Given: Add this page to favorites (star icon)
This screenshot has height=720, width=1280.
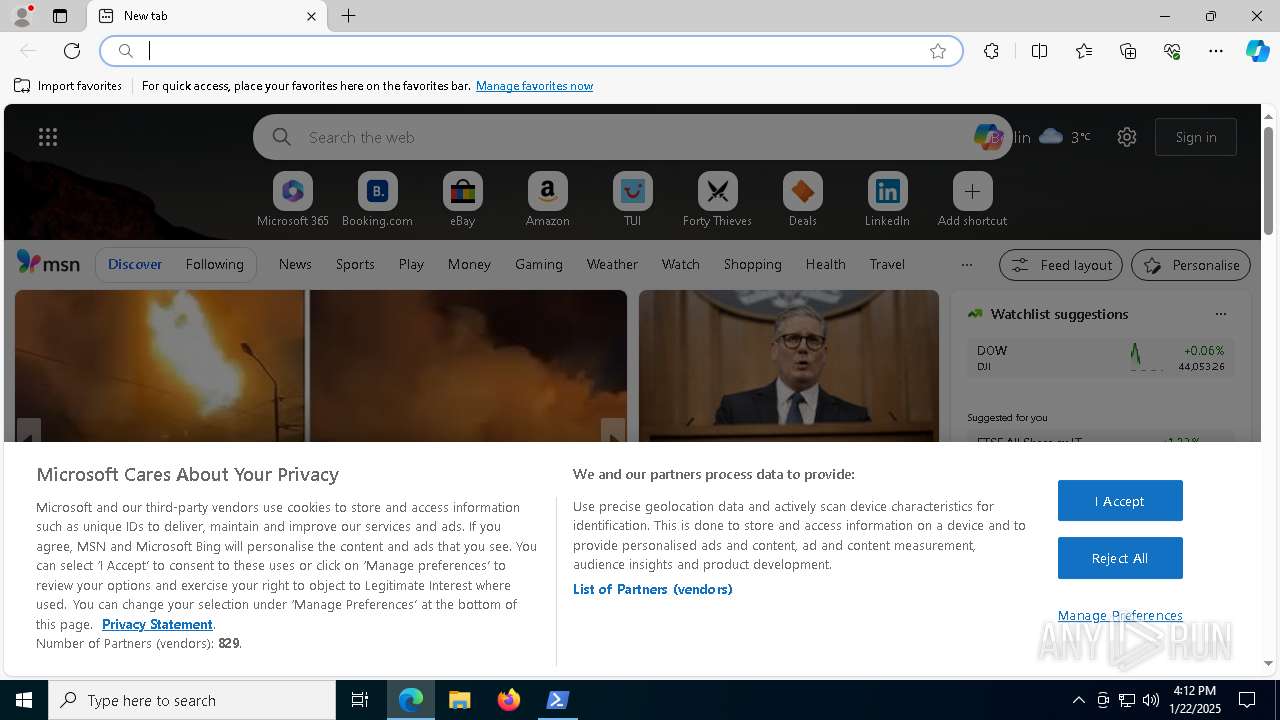Looking at the screenshot, I should [938, 51].
